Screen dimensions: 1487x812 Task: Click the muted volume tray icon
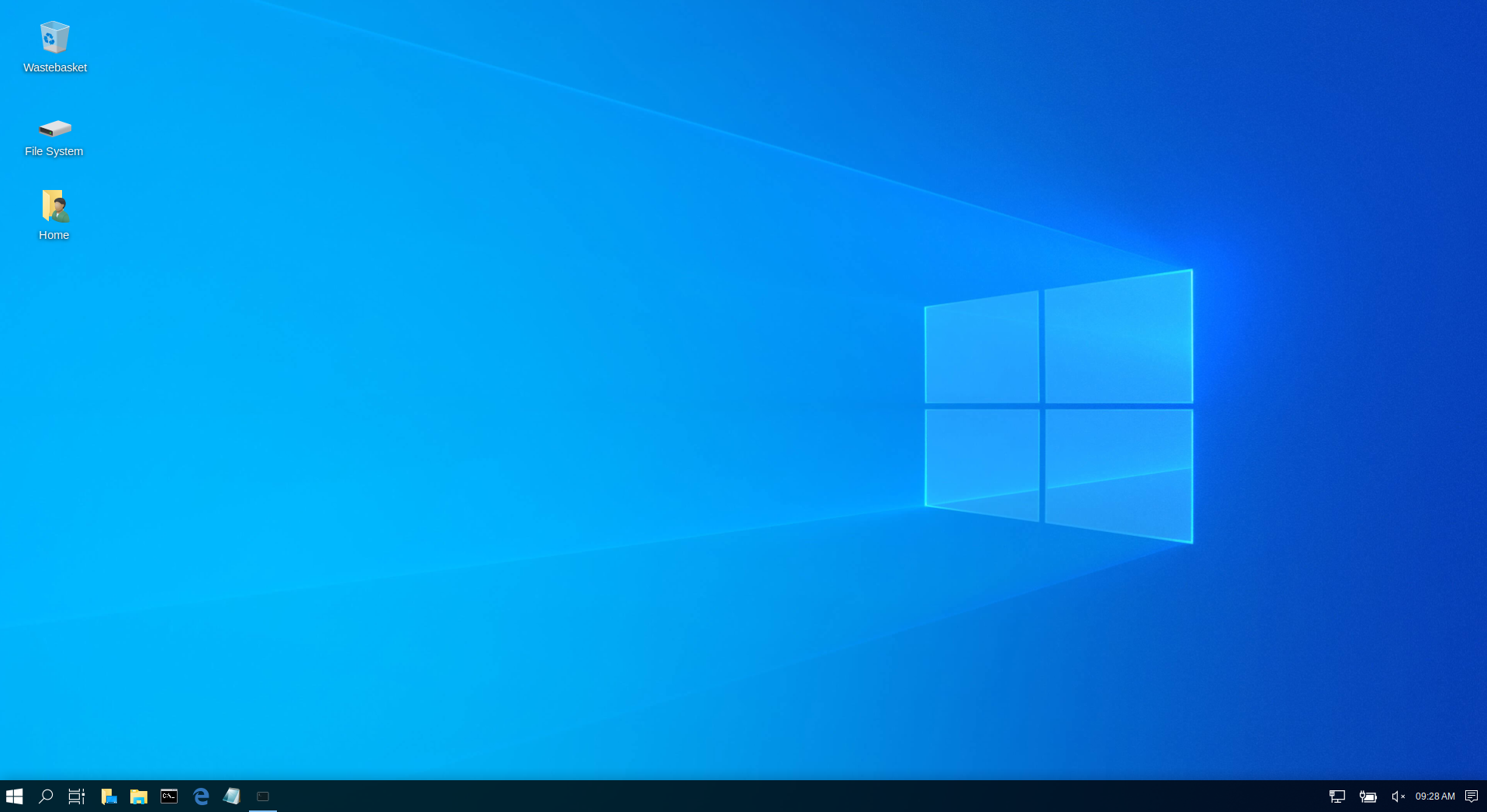(1399, 796)
